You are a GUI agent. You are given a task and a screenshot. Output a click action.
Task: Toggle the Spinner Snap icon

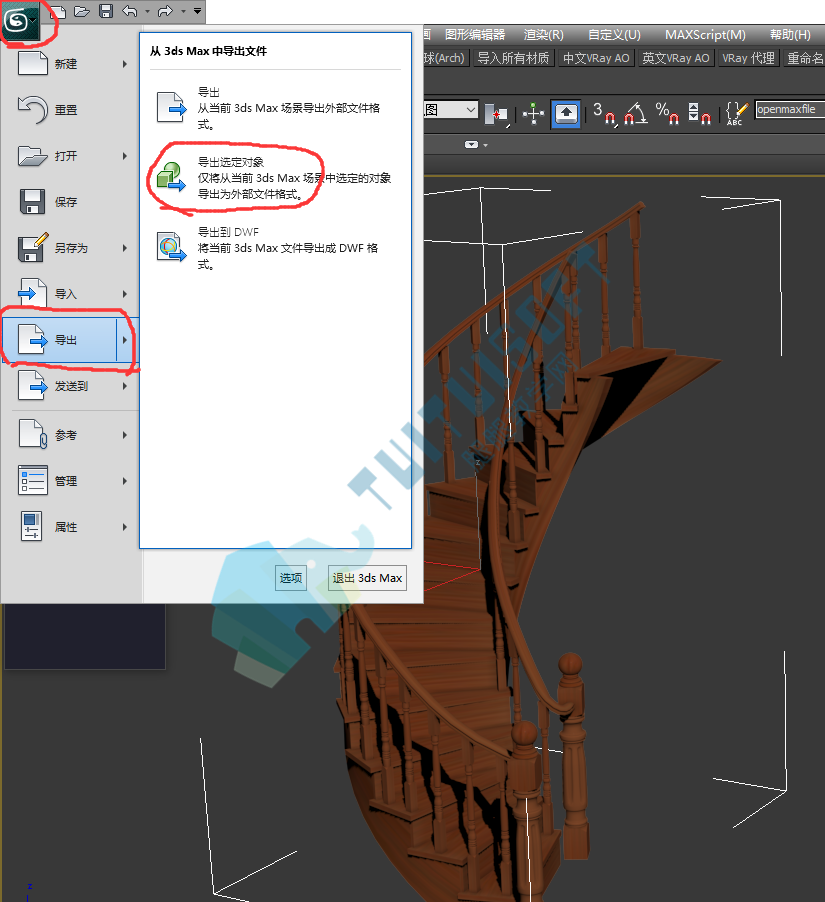coord(699,113)
